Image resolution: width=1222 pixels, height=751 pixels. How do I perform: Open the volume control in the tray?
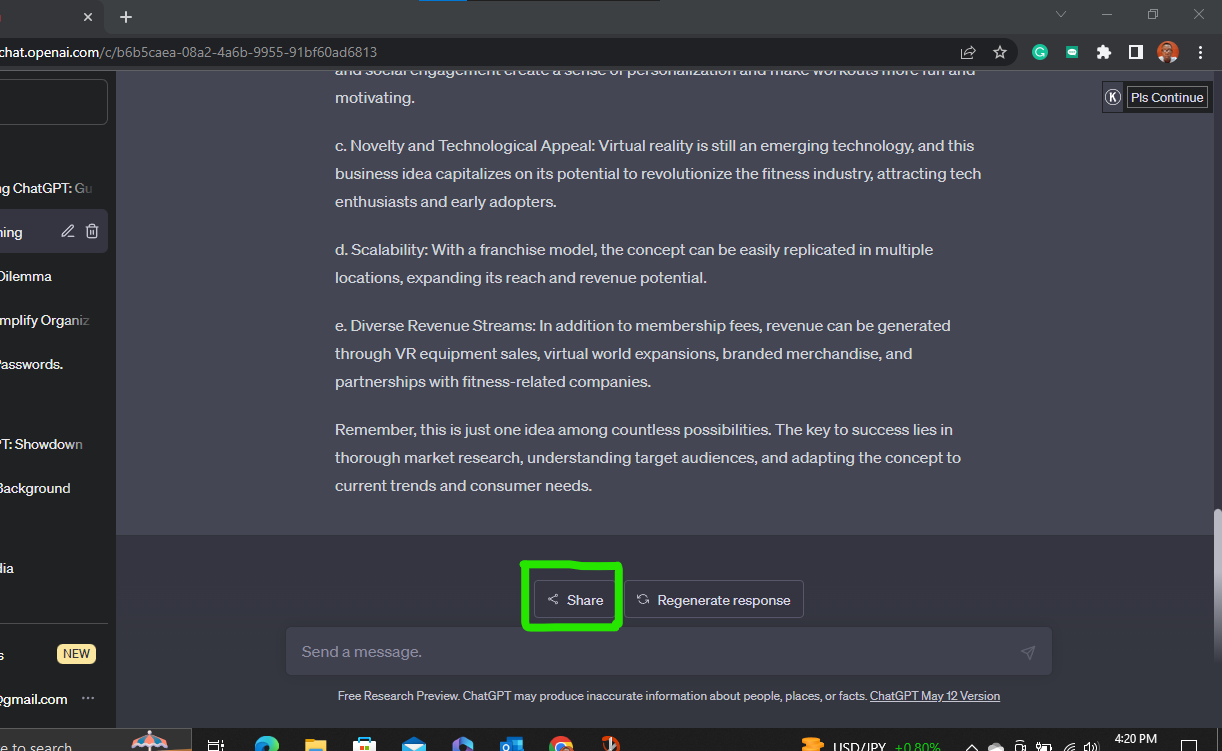1092,745
